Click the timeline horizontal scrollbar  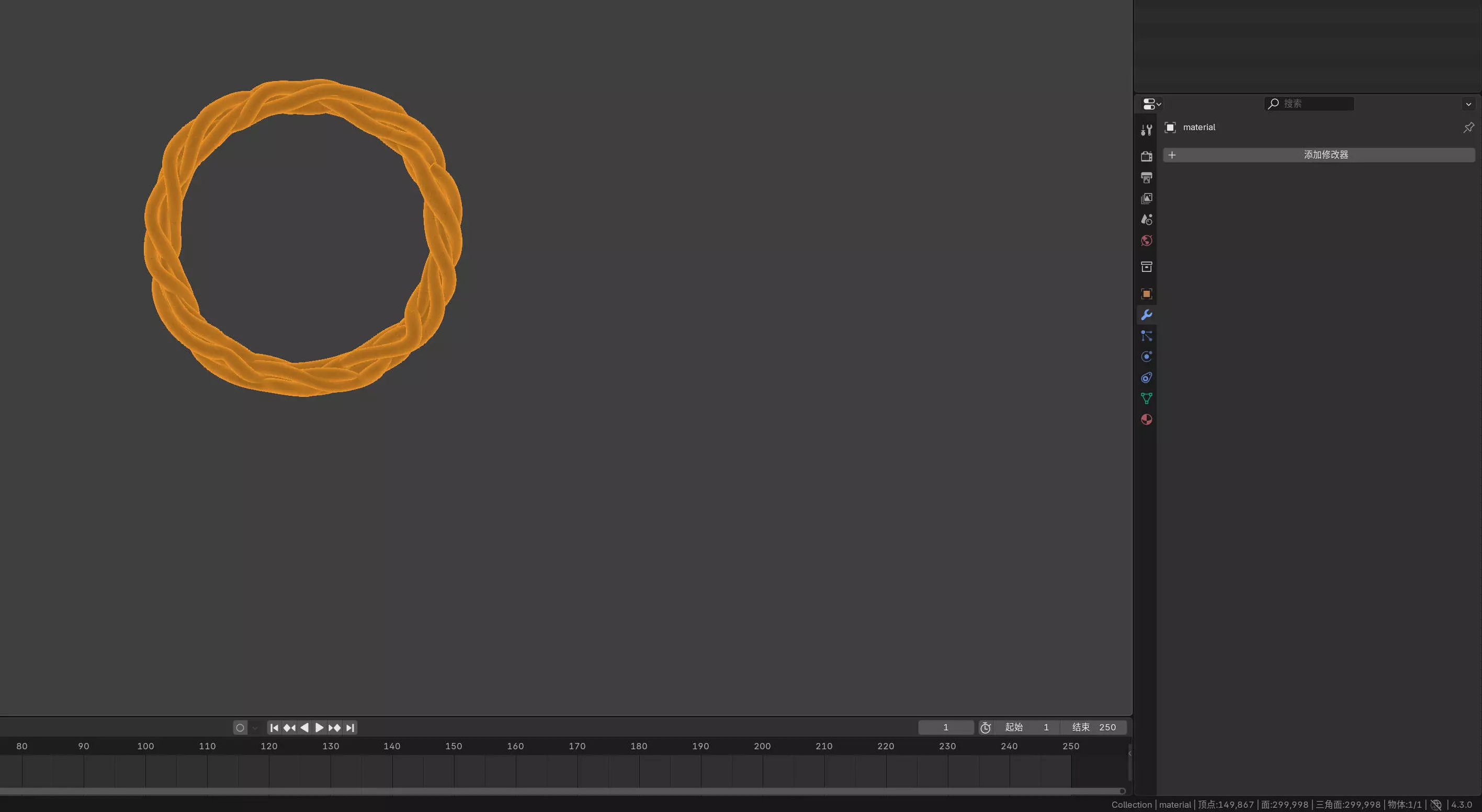point(563,791)
